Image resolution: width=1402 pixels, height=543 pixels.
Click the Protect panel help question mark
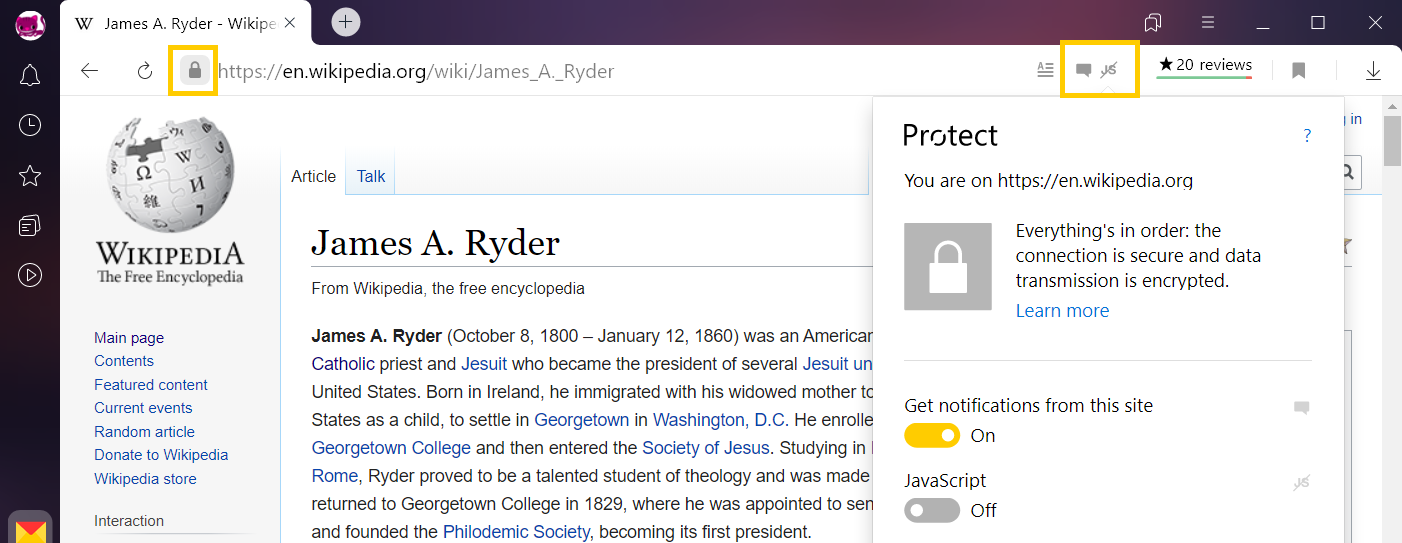click(x=1307, y=136)
